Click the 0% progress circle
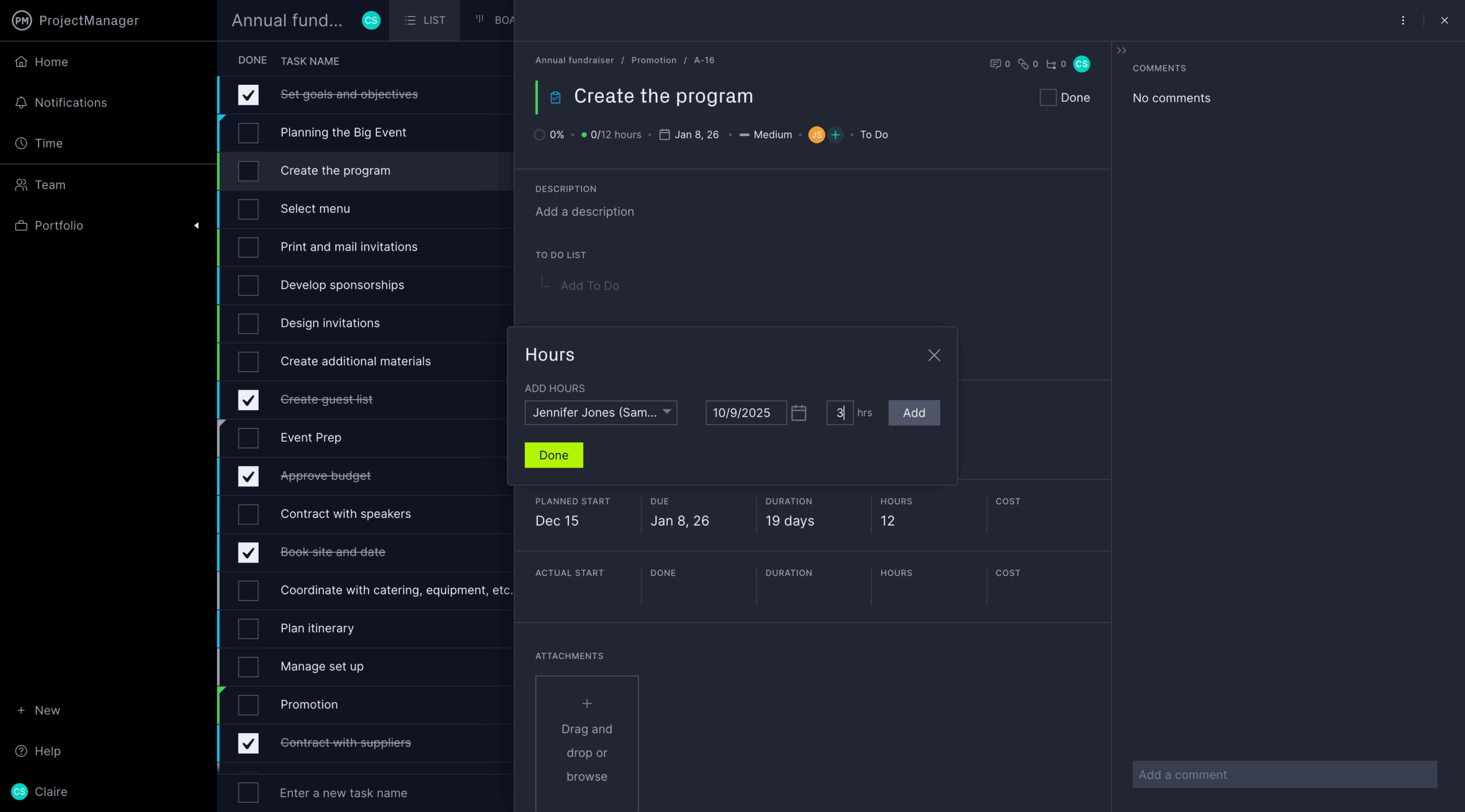The width and height of the screenshot is (1465, 812). [539, 134]
